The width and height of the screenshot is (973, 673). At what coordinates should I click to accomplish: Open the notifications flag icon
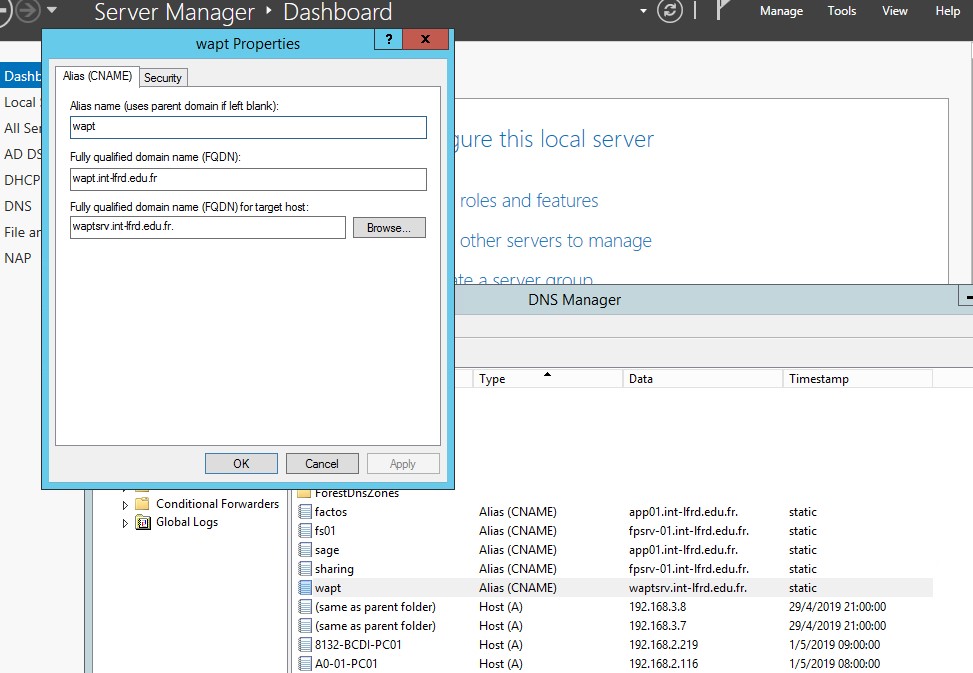point(724,11)
